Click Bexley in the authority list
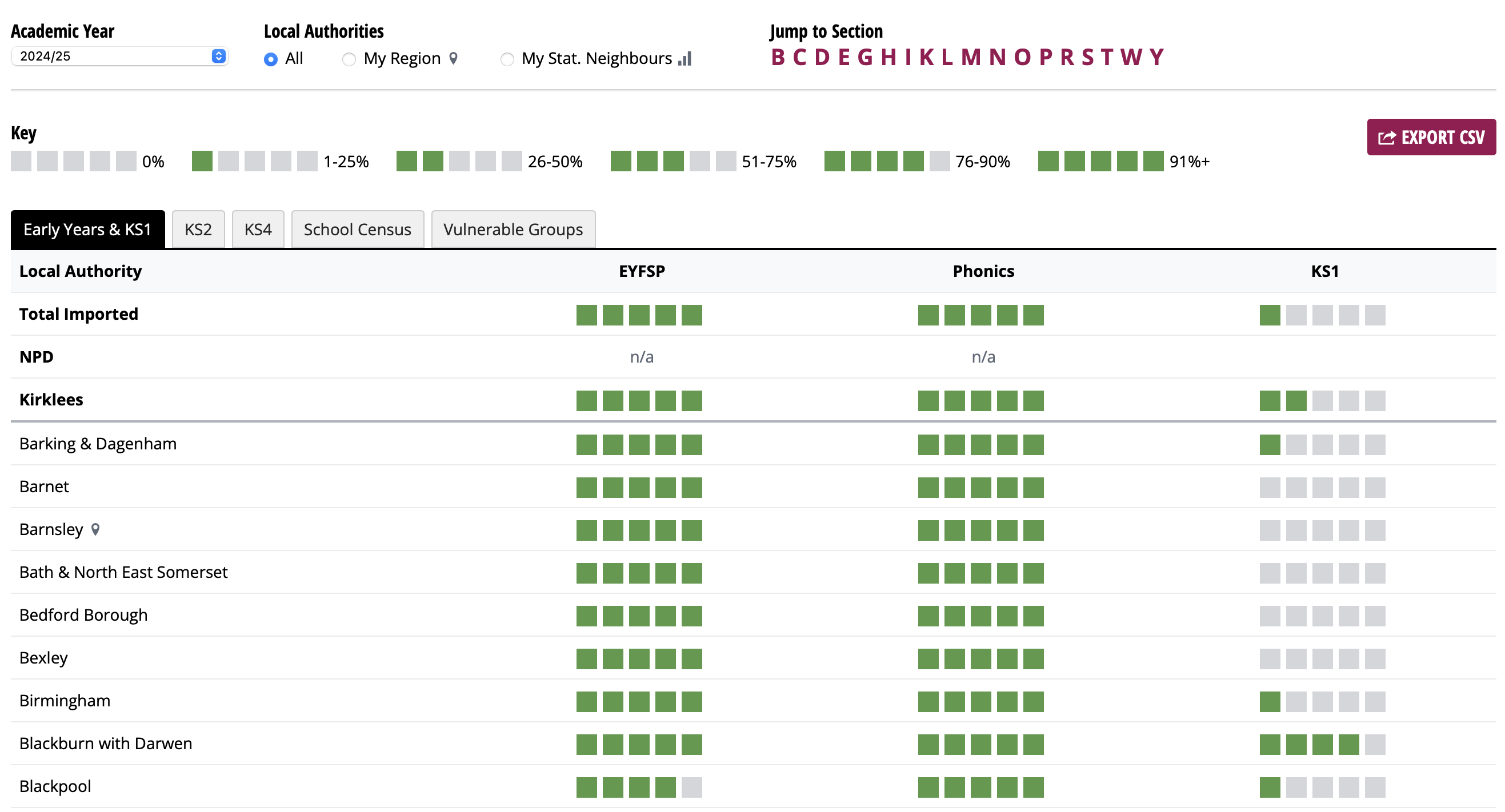The width and height of the screenshot is (1505, 812). click(43, 658)
